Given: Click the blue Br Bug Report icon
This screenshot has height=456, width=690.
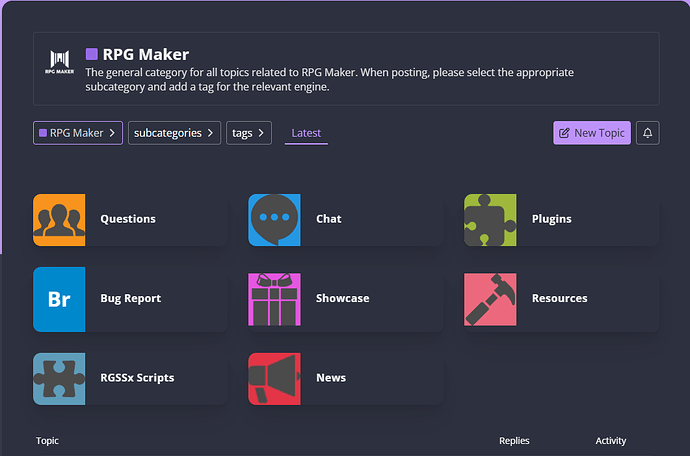Looking at the screenshot, I should coord(59,299).
